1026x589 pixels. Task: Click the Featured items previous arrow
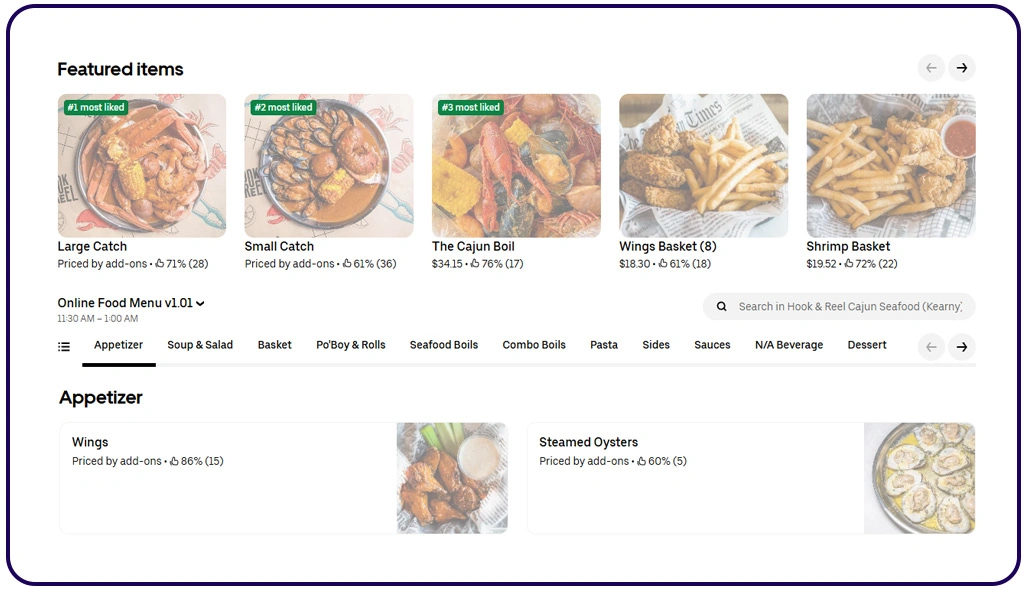pyautogui.click(x=931, y=68)
